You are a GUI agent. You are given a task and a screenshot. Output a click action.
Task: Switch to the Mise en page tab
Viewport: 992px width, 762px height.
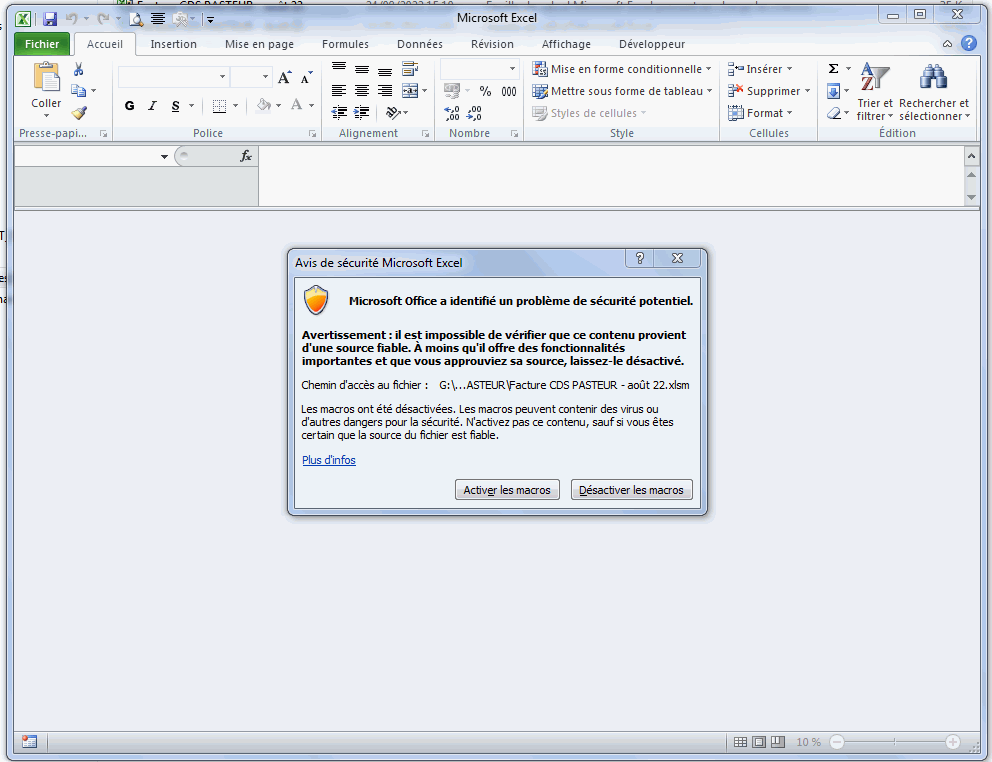click(x=259, y=44)
